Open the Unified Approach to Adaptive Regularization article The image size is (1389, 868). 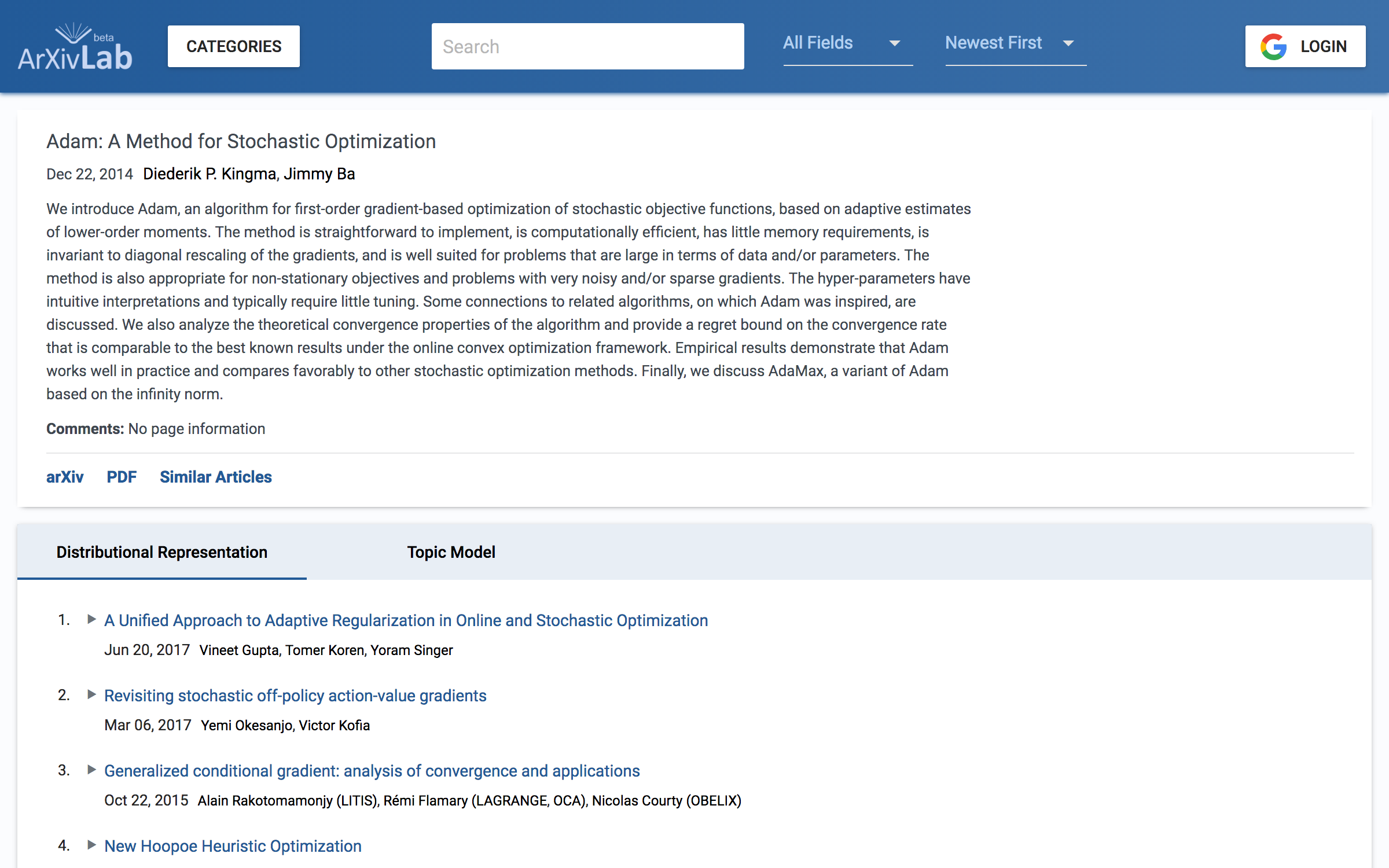pyautogui.click(x=406, y=620)
